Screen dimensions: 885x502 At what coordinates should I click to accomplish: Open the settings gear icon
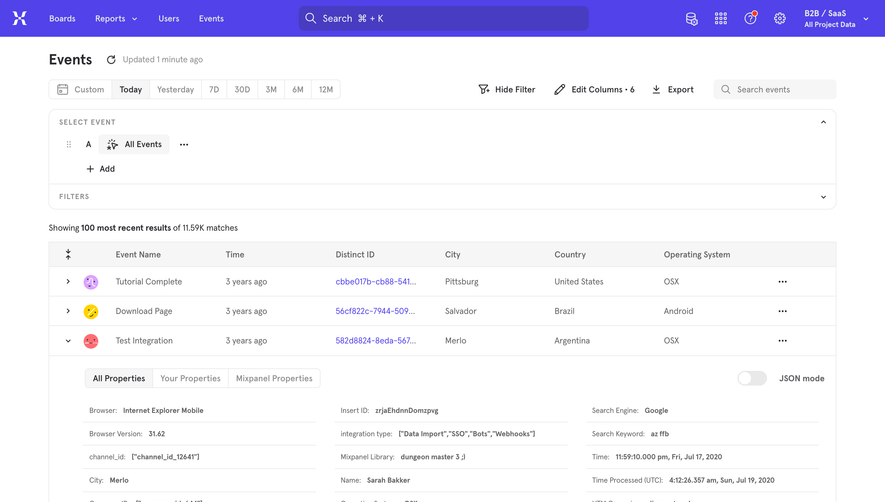pyautogui.click(x=779, y=19)
